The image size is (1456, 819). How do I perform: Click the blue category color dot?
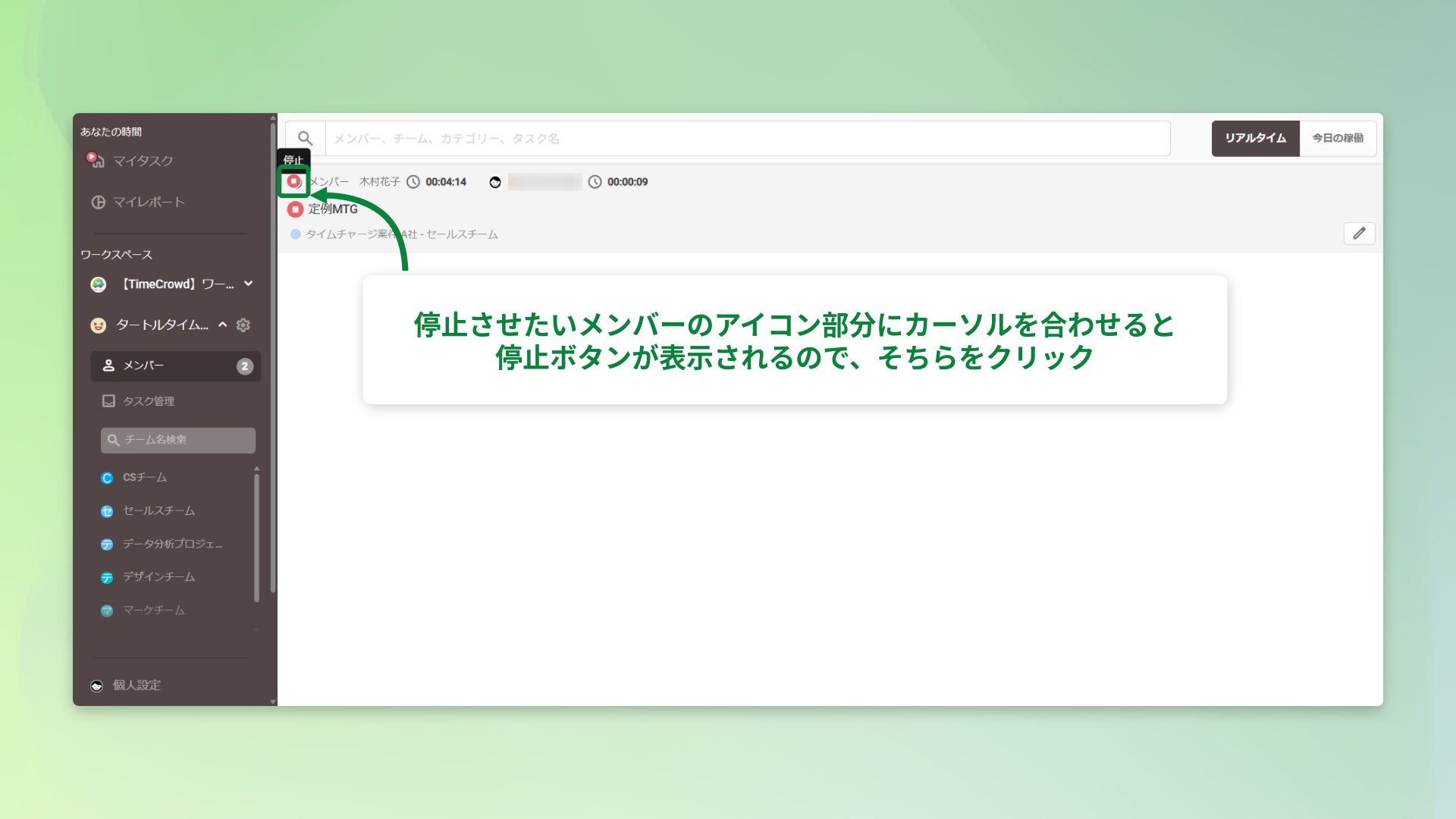(296, 234)
